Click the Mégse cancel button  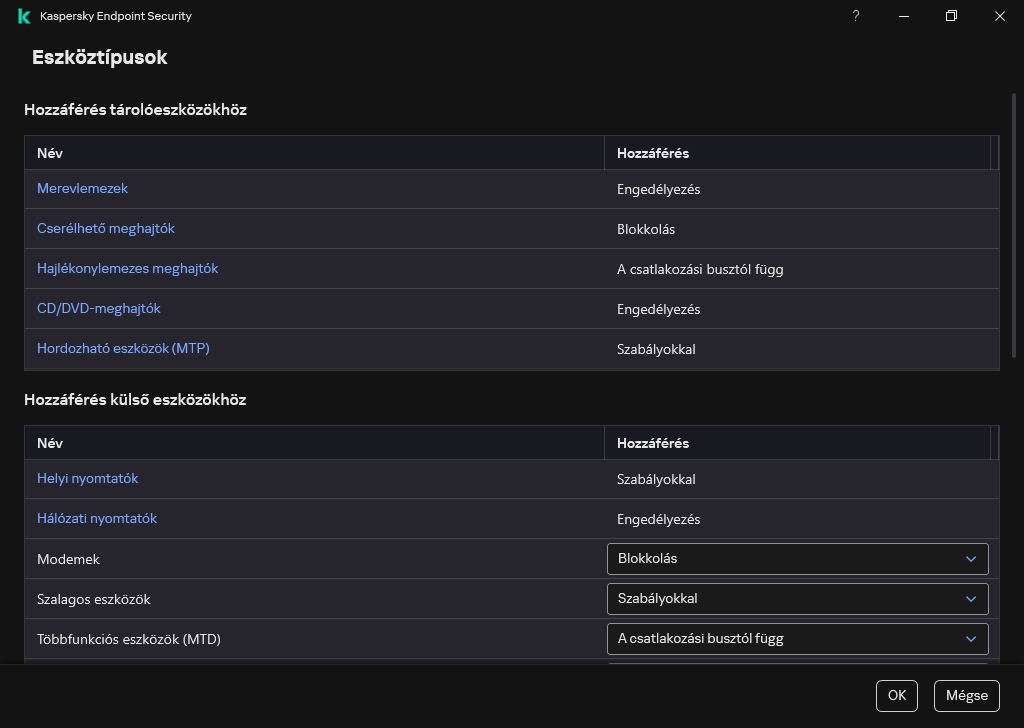(966, 696)
